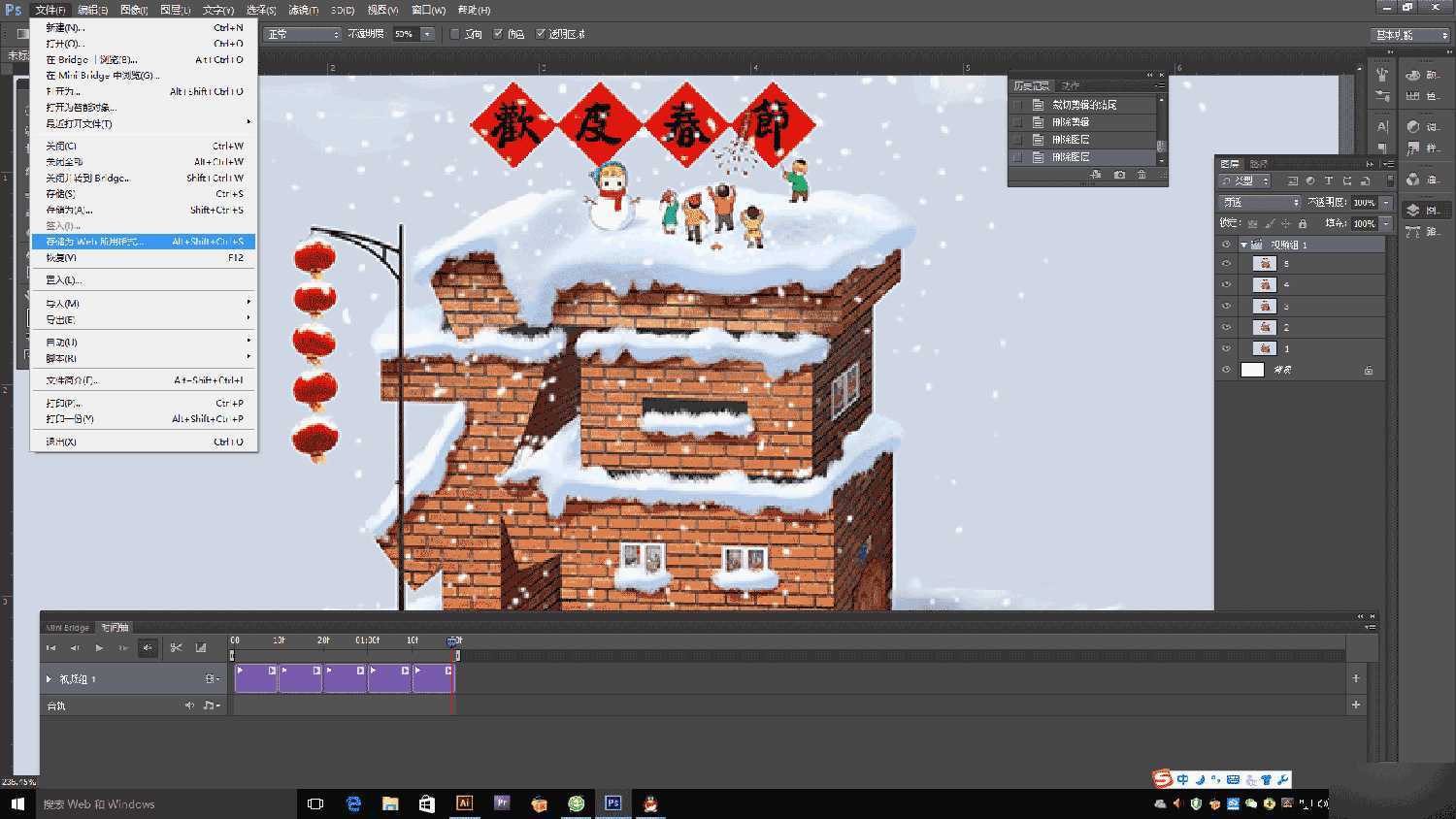The height and width of the screenshot is (819, 1456).
Task: Click the first purple clip in the timeline
Action: coord(255,678)
